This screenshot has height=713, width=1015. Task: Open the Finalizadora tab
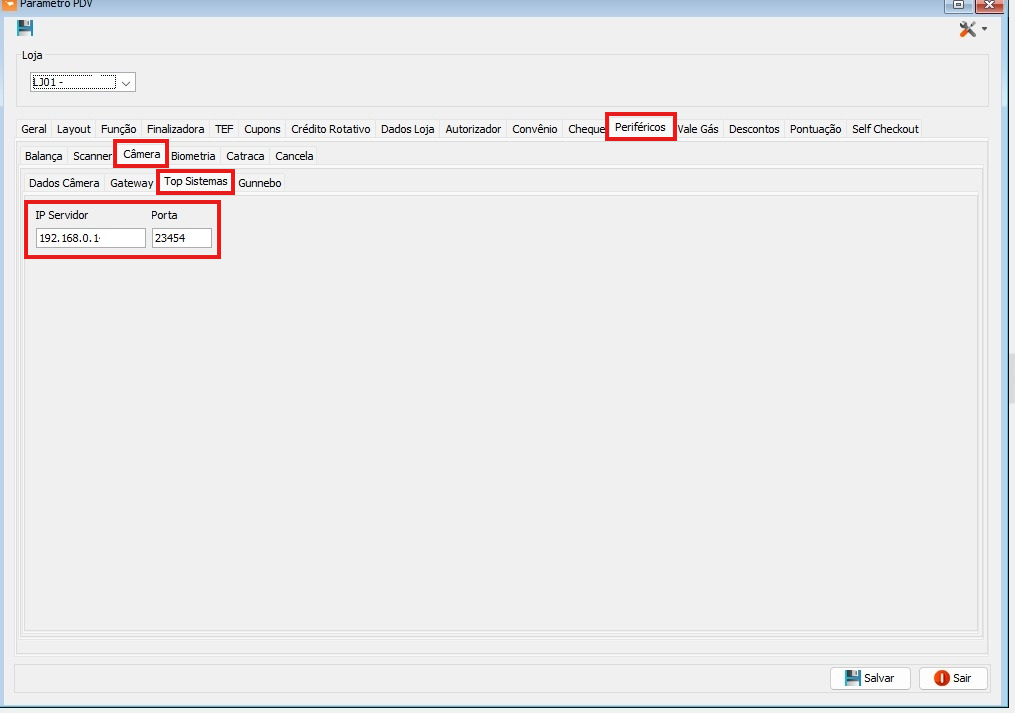175,129
